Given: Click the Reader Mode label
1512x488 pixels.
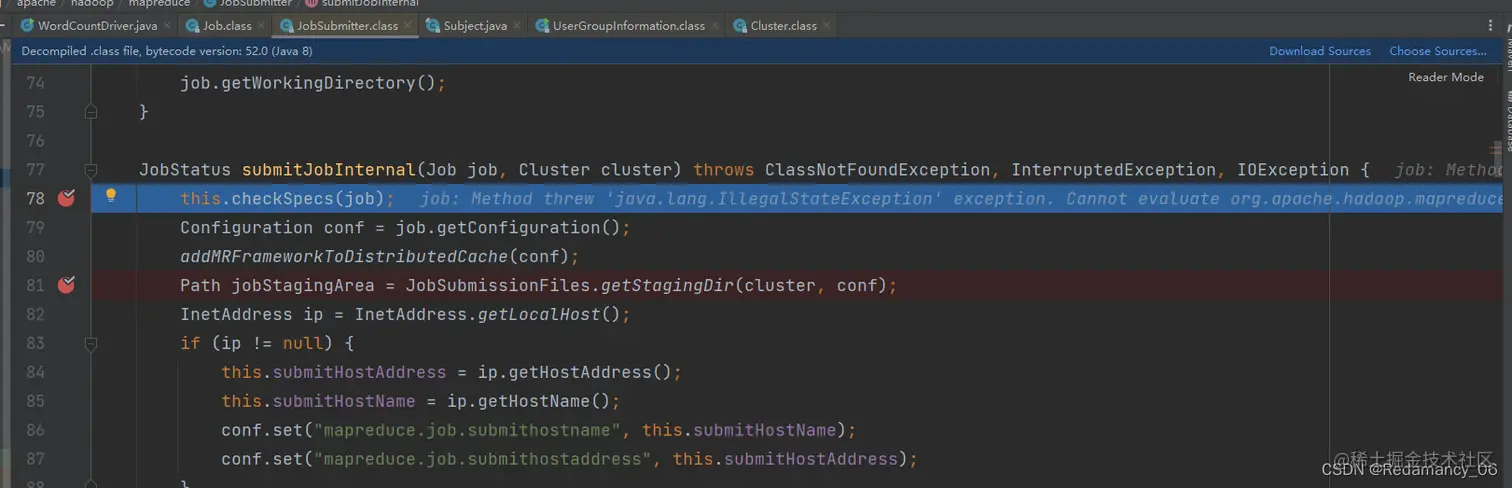Looking at the screenshot, I should (1446, 77).
